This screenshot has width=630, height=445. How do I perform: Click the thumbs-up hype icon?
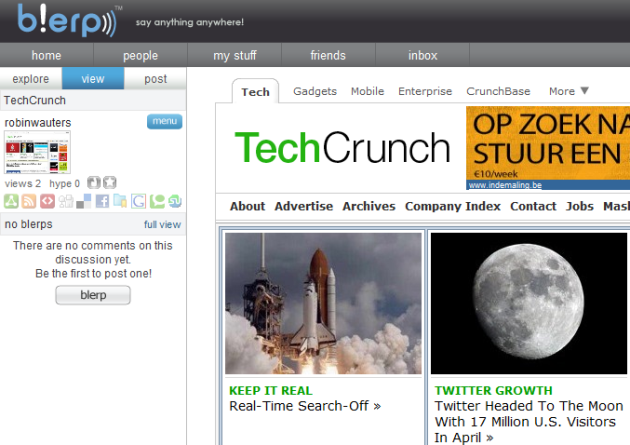(x=94, y=183)
